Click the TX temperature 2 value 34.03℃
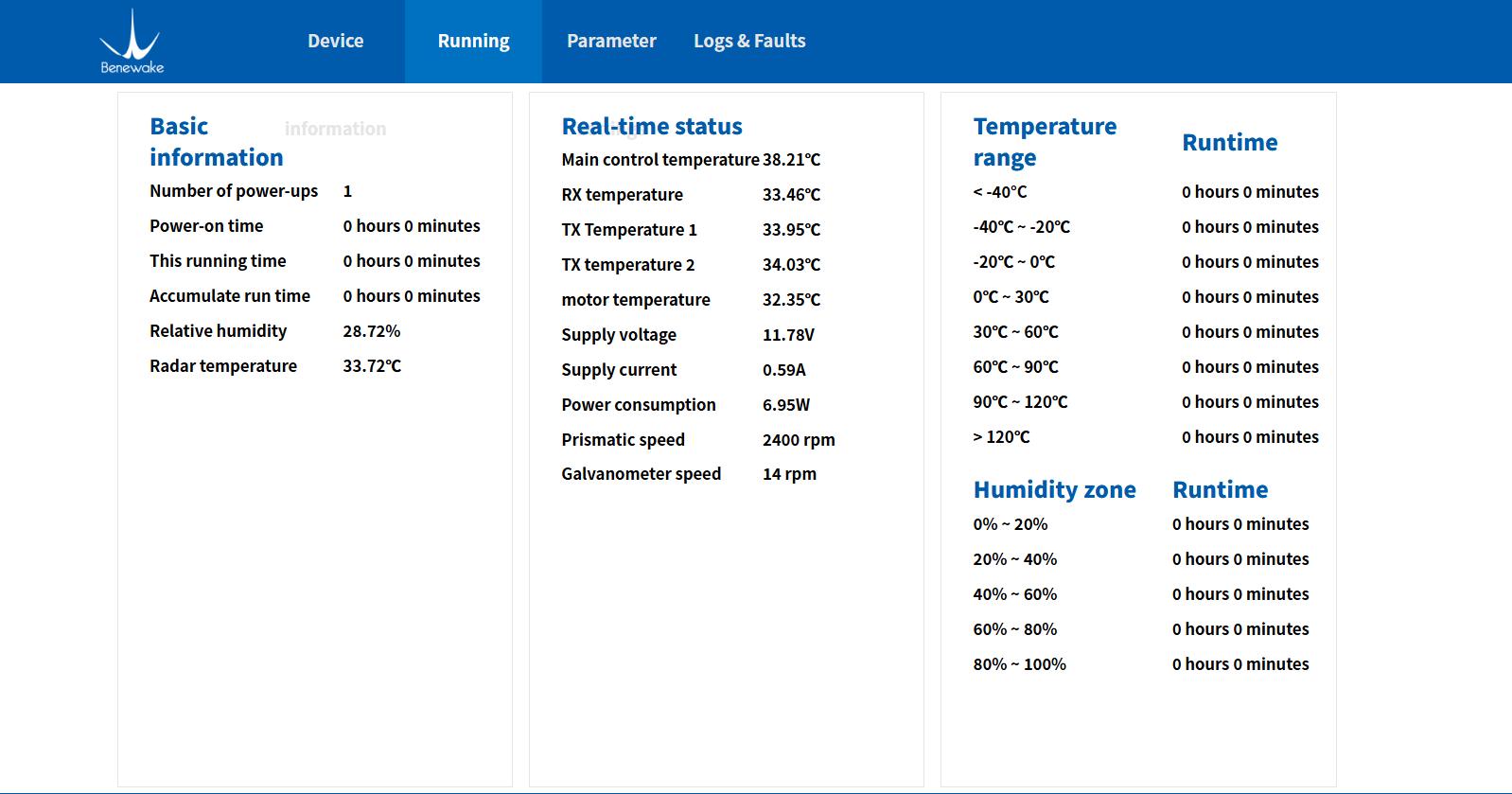 pyautogui.click(x=792, y=265)
